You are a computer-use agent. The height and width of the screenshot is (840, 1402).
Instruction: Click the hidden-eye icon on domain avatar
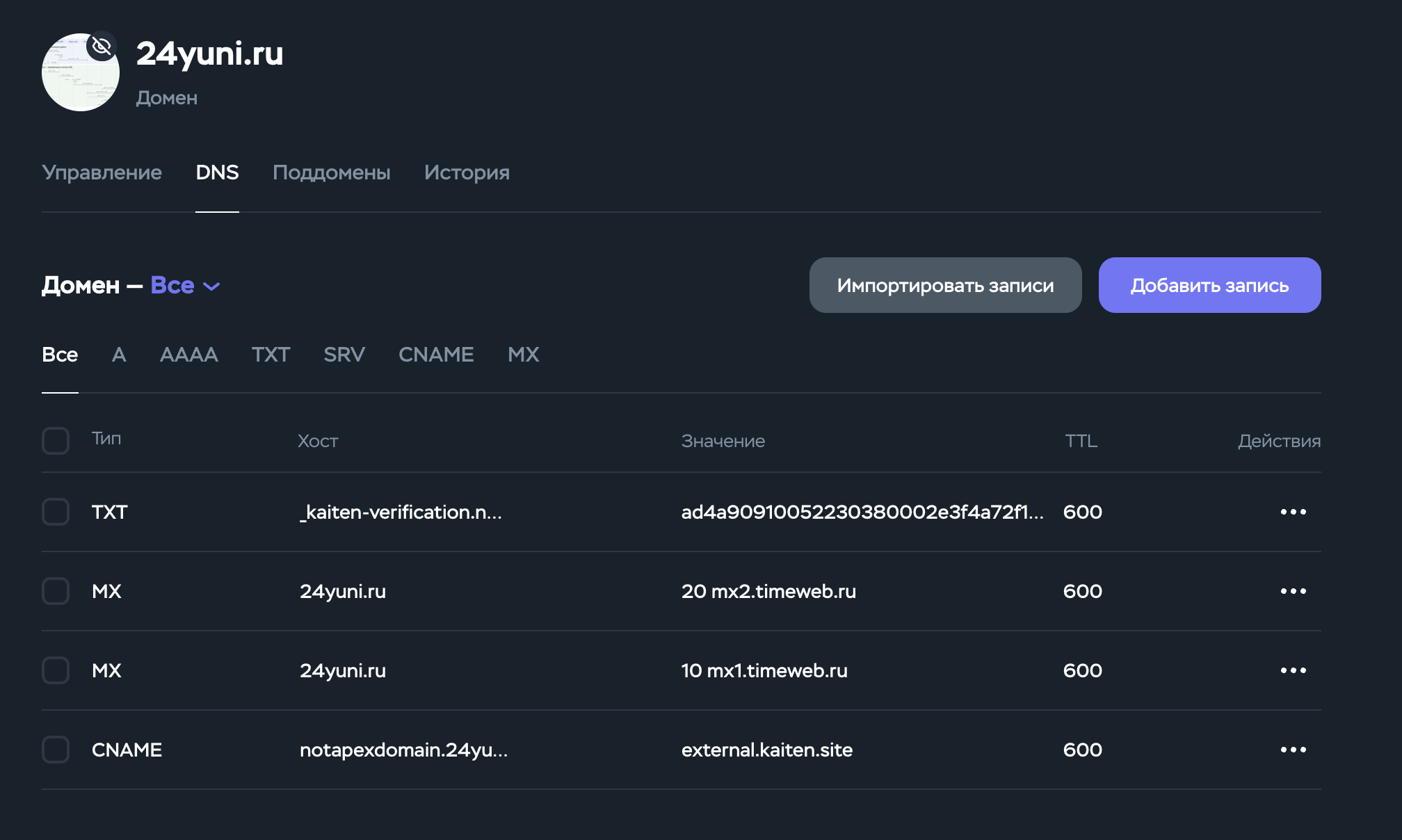(102, 47)
